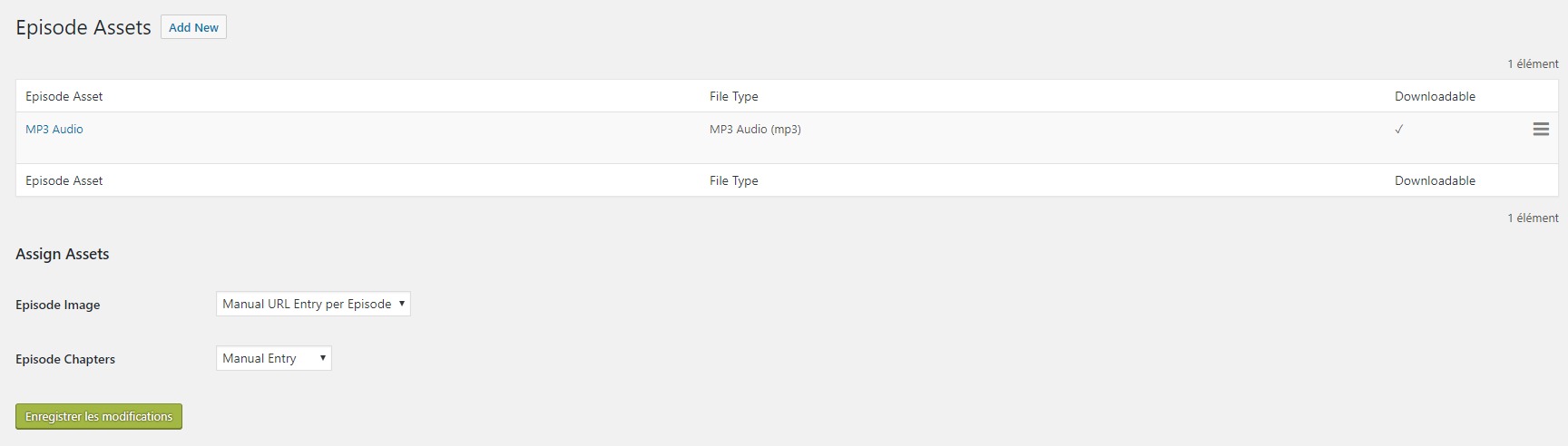Save with Enregistrer les modifications button
This screenshot has height=446, width=1568.
tap(99, 416)
